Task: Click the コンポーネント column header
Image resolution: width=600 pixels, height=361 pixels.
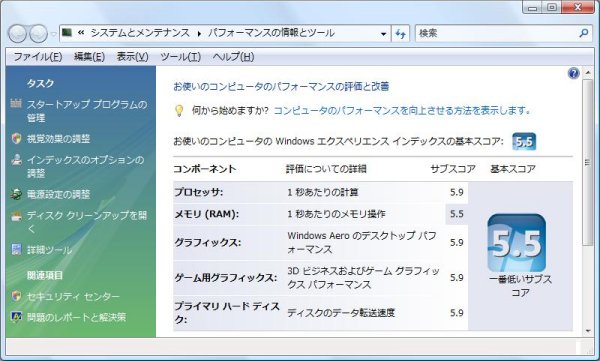Action: tap(205, 169)
